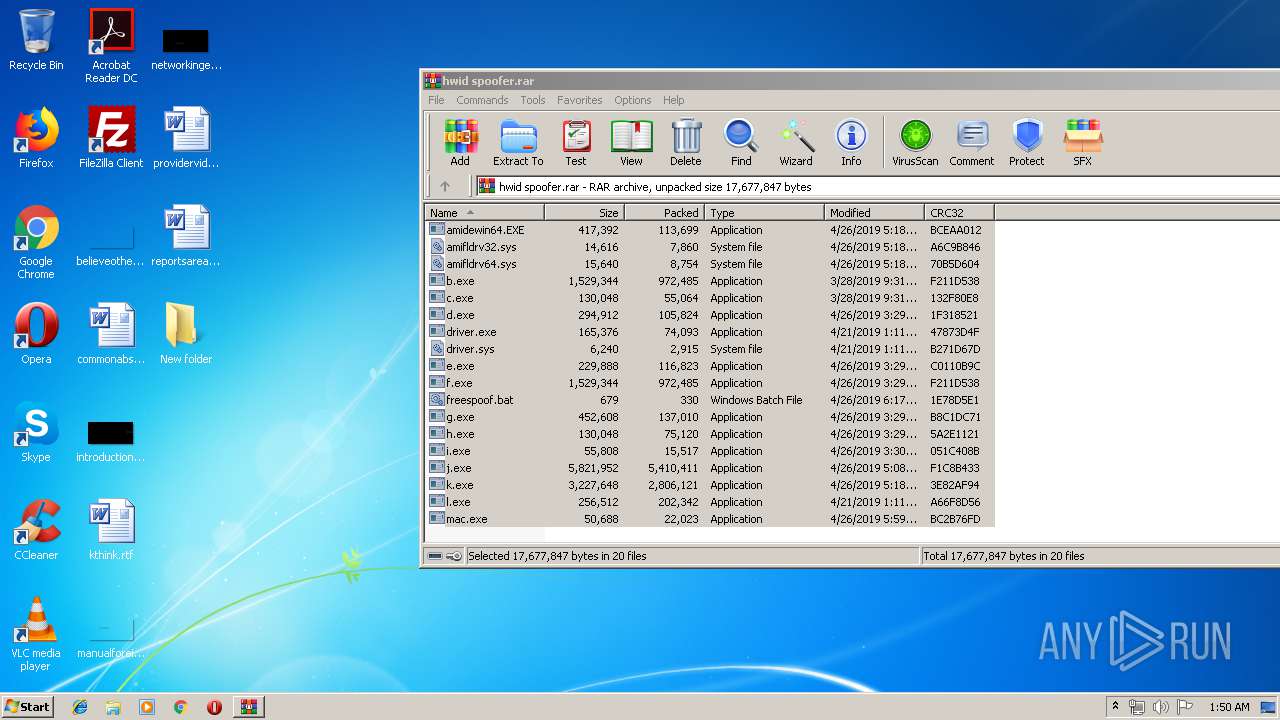1280x720 pixels.
Task: Open providervid... Word document on desktop
Action: [x=186, y=138]
